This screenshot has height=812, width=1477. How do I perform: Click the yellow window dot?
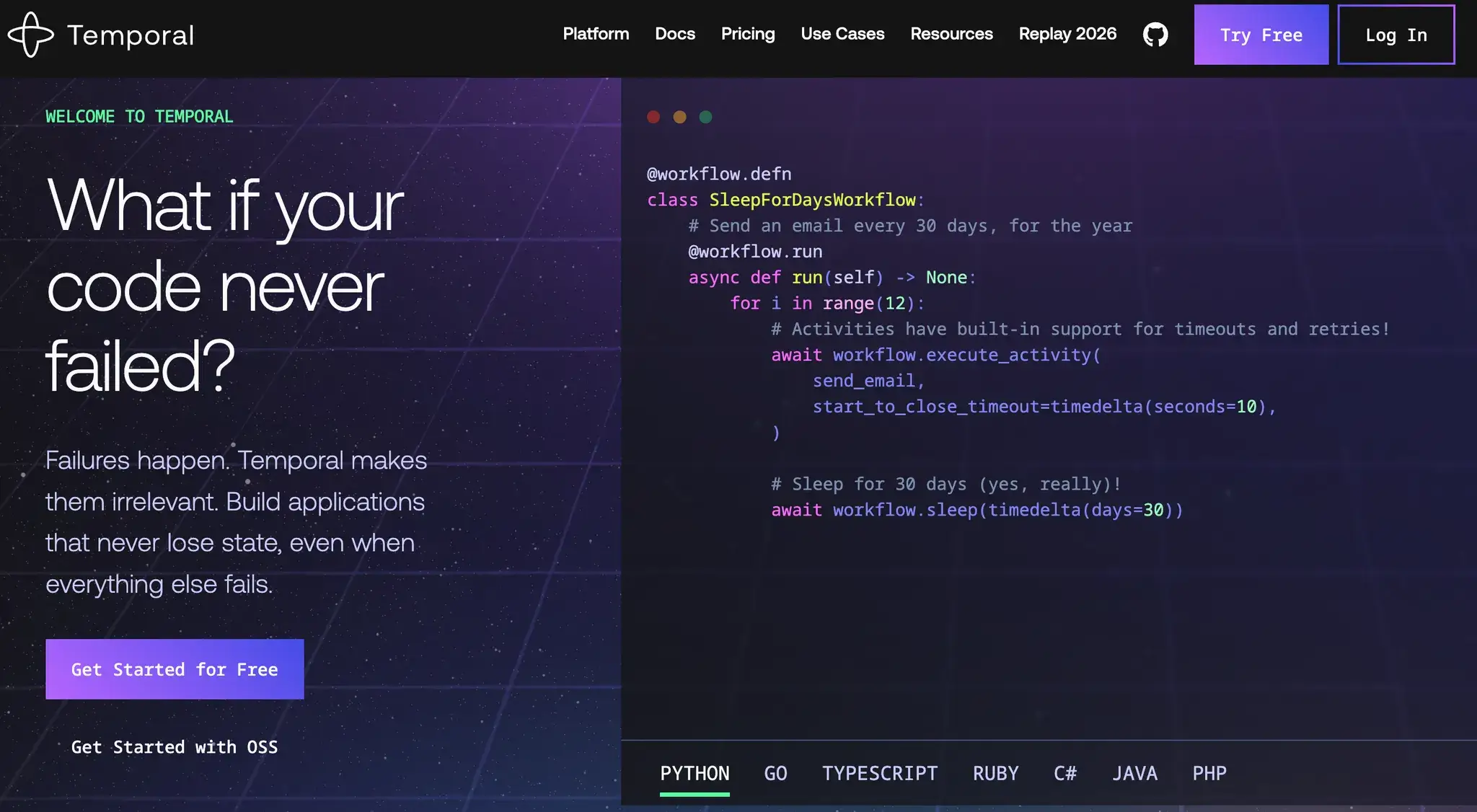pyautogui.click(x=679, y=117)
